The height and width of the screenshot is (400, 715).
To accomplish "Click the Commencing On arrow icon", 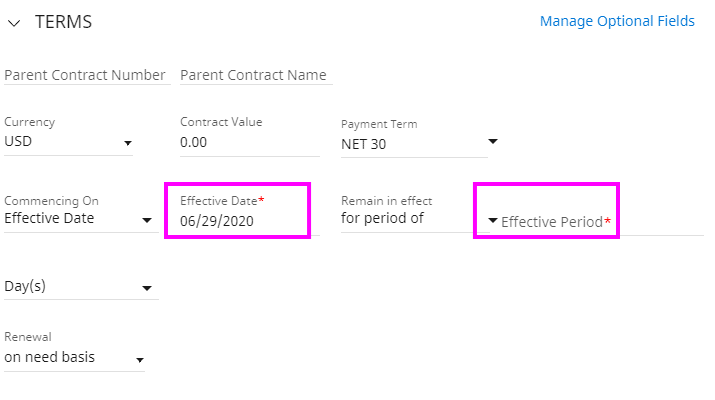I will tap(146, 220).
